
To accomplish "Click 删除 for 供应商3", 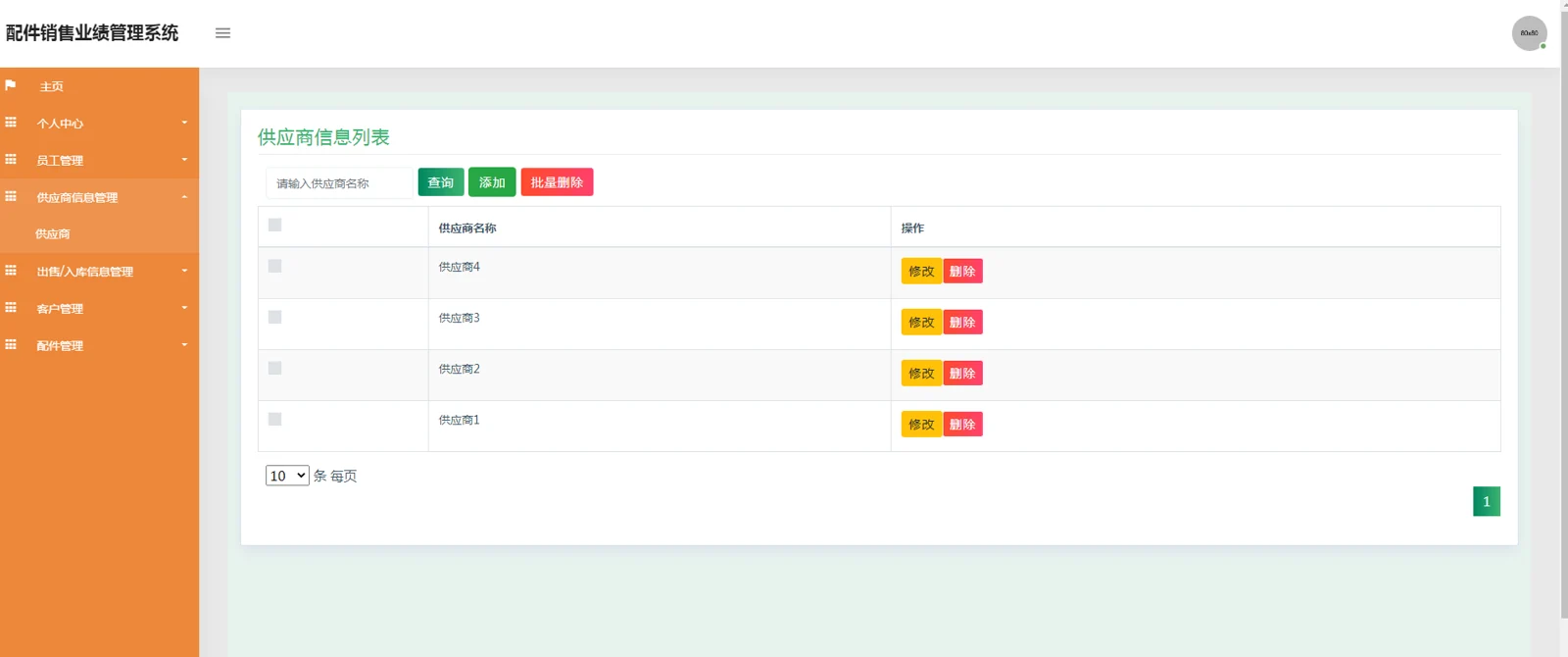I will (962, 323).
